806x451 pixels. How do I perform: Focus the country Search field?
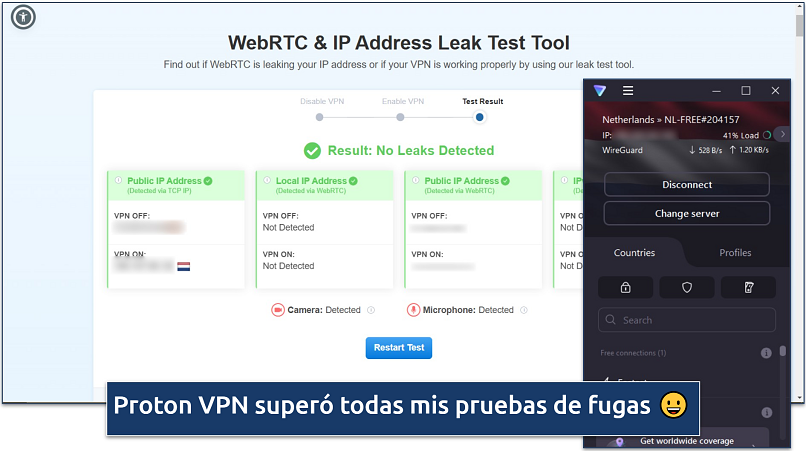tap(687, 320)
